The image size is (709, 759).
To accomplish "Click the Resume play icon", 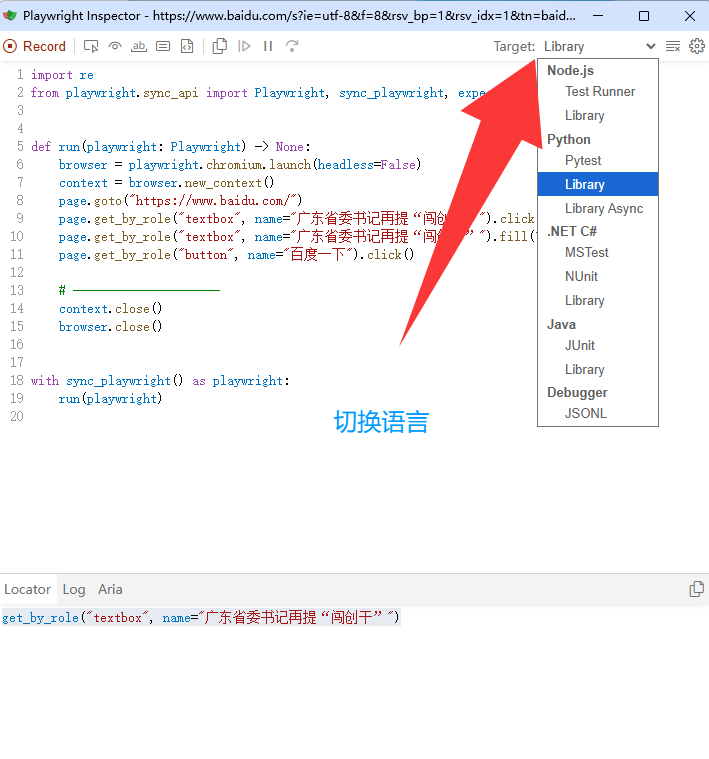I will point(244,46).
